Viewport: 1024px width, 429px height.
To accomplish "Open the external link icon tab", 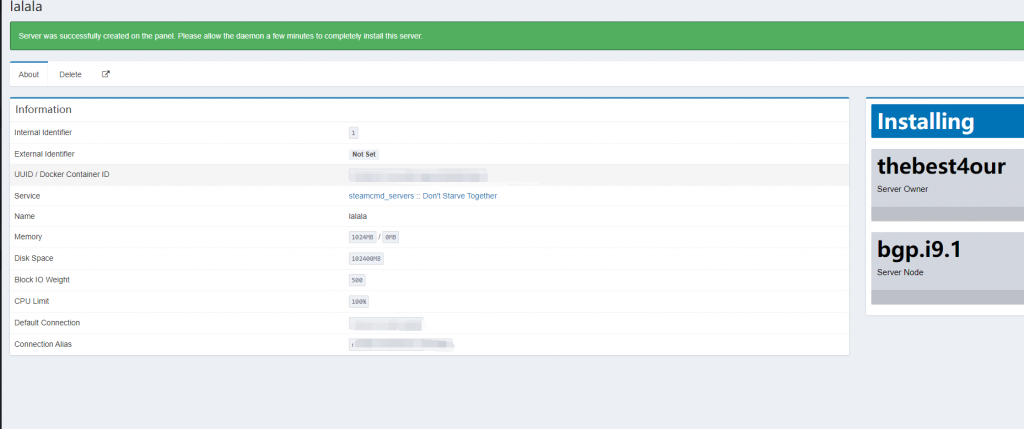I will (x=106, y=74).
